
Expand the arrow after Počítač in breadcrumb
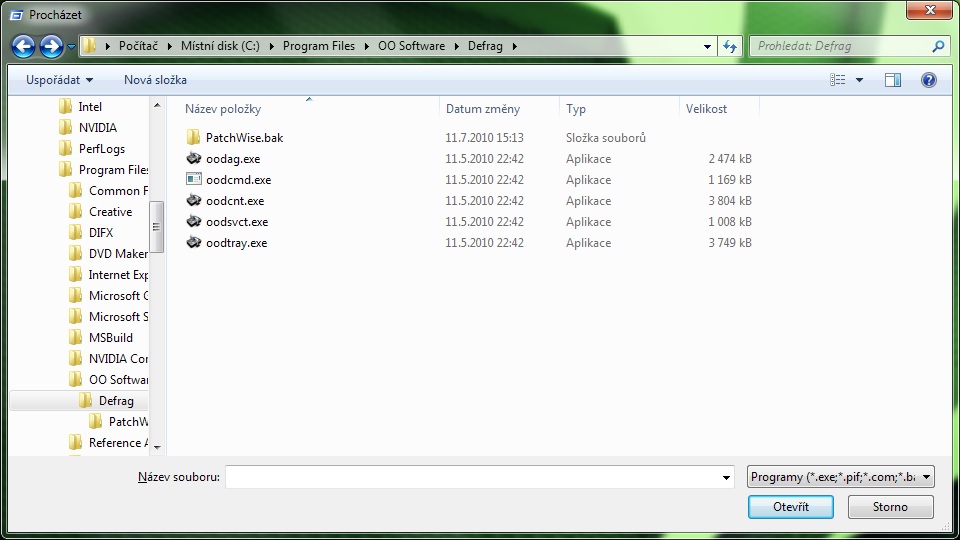pos(168,46)
